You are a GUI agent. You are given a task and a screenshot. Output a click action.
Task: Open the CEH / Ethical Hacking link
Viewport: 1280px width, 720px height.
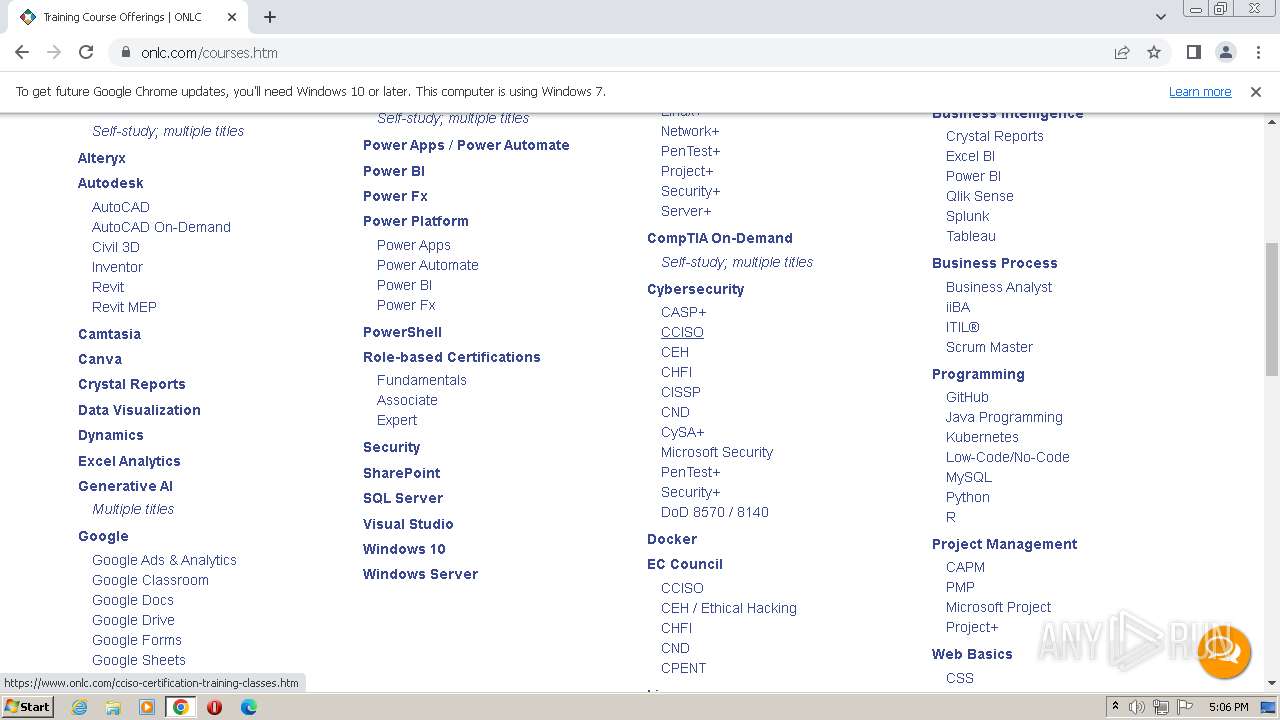[729, 608]
